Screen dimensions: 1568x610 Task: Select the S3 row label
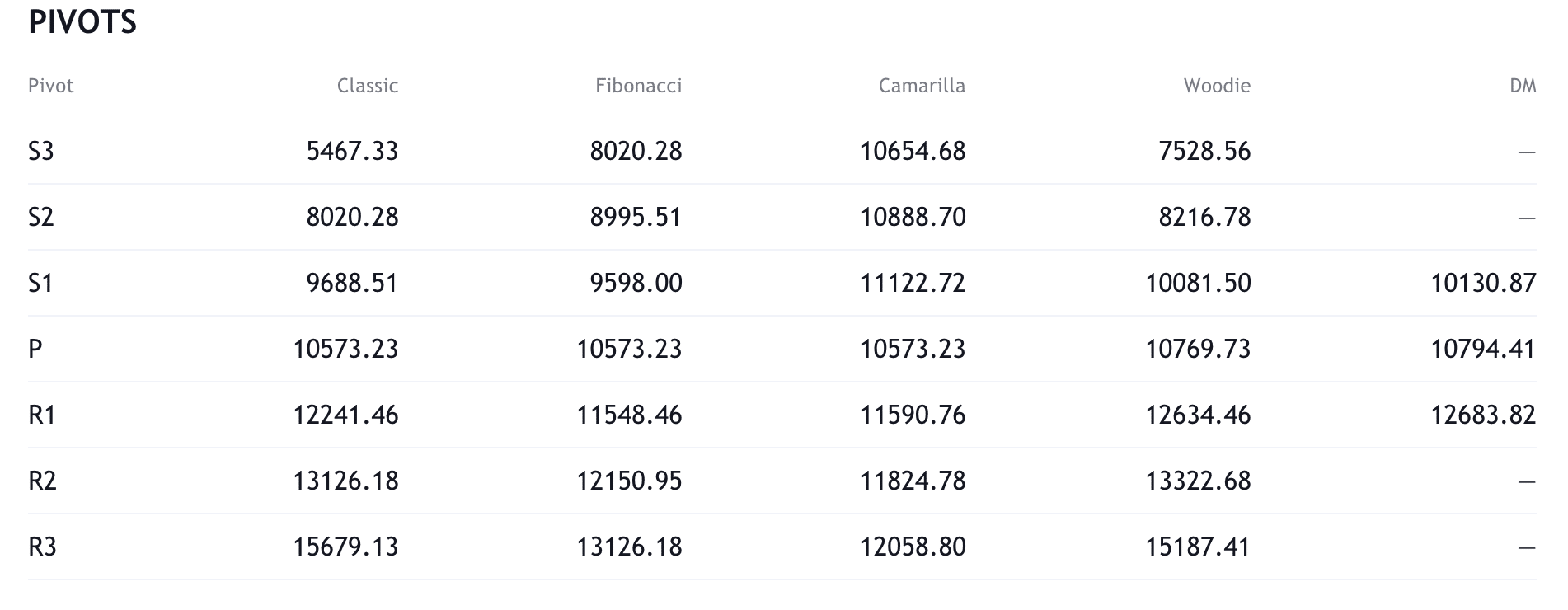(x=41, y=151)
